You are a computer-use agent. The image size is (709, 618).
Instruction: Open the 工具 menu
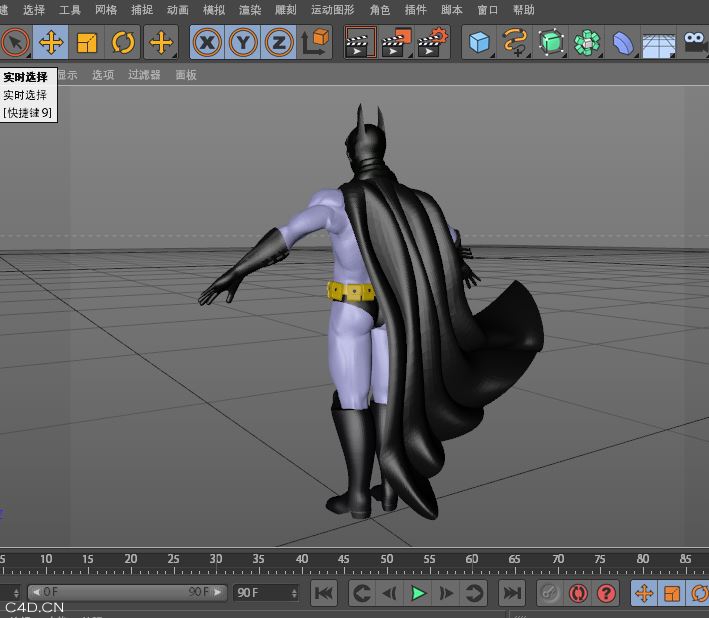[70, 10]
